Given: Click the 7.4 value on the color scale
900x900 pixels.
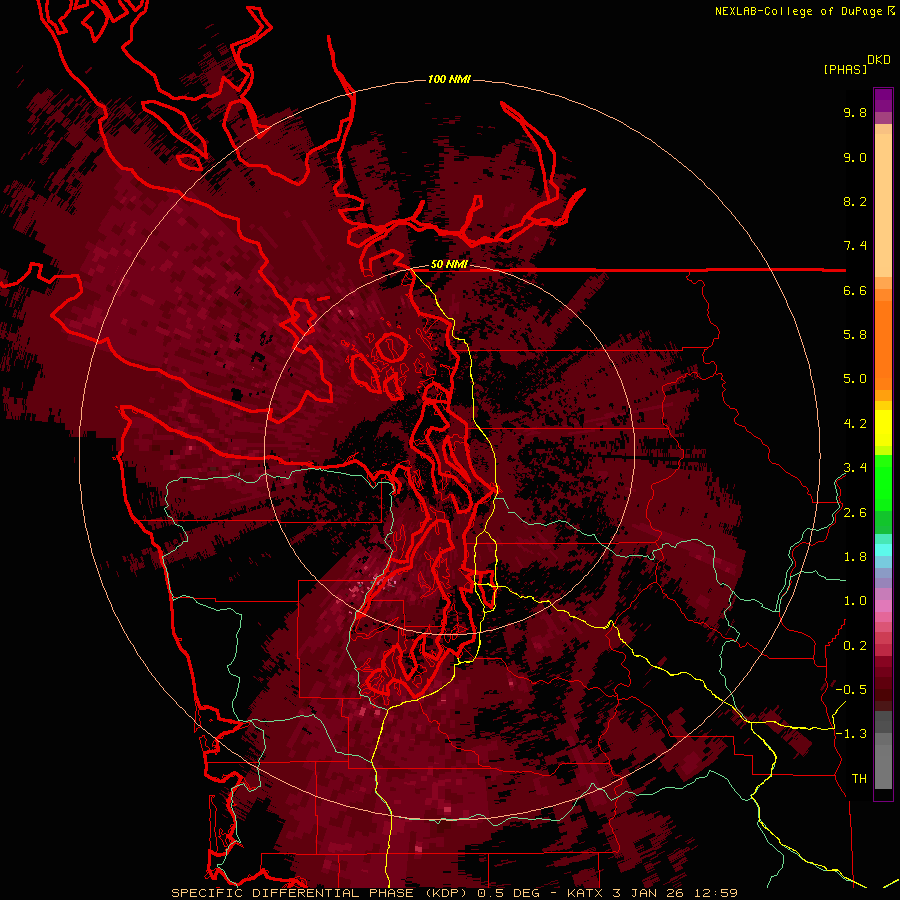Looking at the screenshot, I should (x=855, y=246).
